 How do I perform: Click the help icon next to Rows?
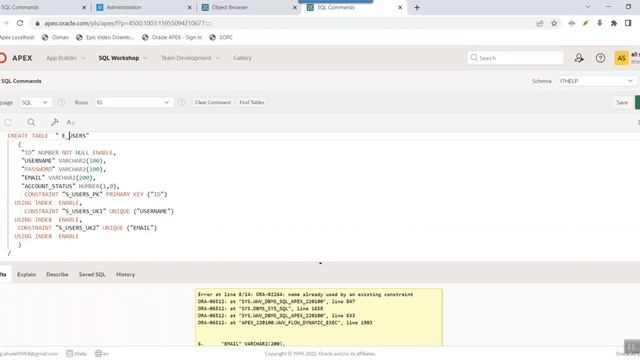[181, 102]
